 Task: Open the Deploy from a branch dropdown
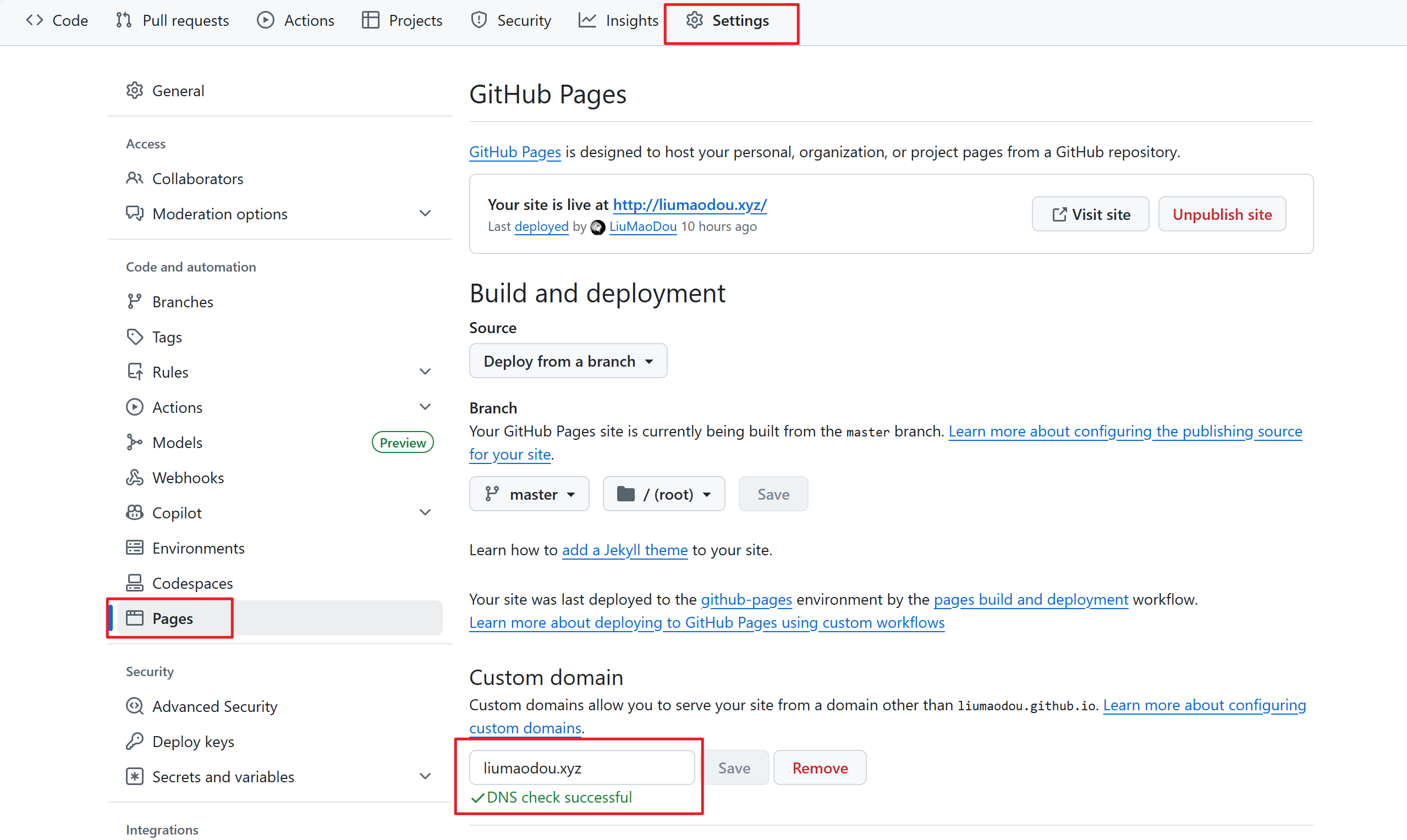[x=568, y=361]
